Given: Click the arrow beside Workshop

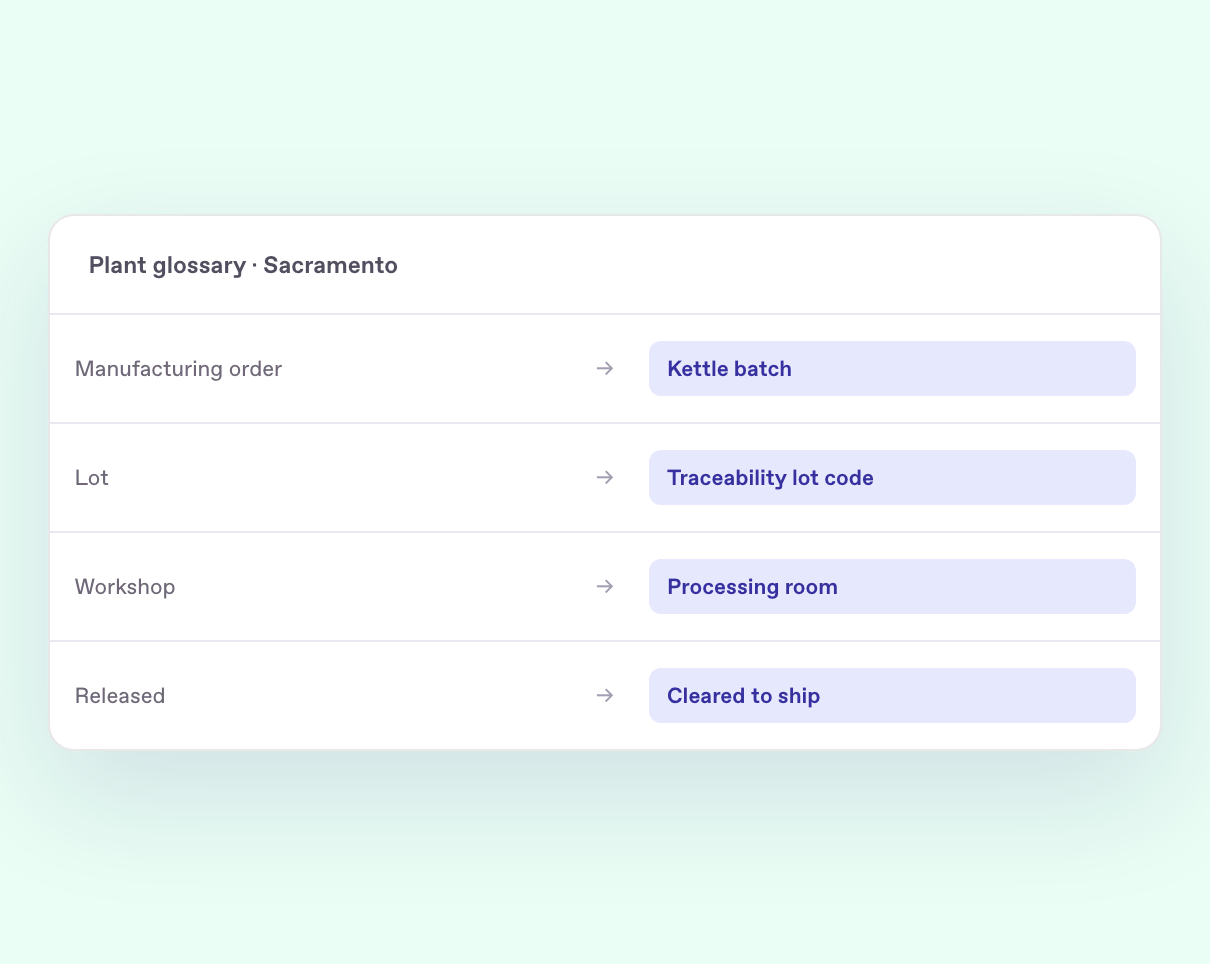Looking at the screenshot, I should 605,587.
